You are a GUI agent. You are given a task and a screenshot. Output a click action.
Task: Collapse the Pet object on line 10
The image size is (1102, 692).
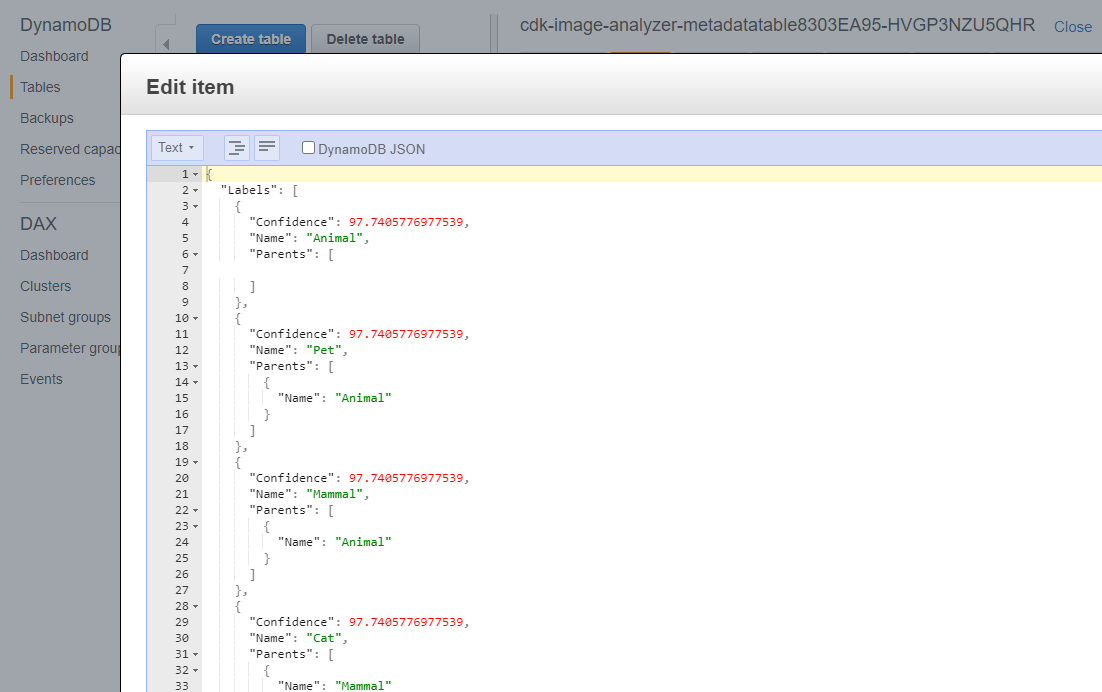tap(195, 318)
